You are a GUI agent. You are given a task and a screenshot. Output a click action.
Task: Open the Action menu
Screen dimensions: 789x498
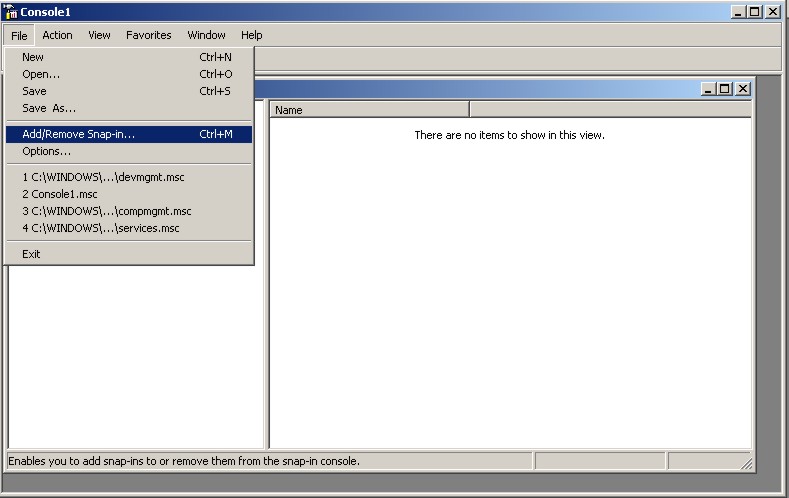pos(57,35)
